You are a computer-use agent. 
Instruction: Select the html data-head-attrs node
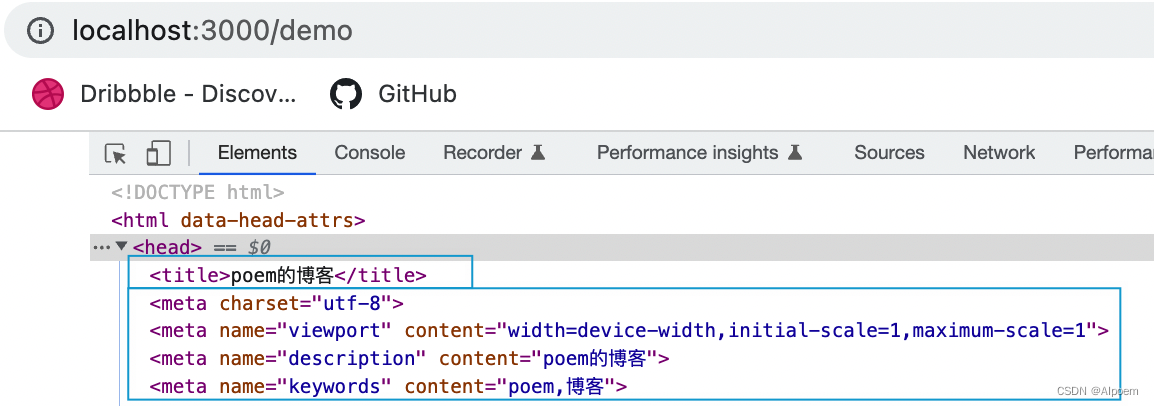238,220
